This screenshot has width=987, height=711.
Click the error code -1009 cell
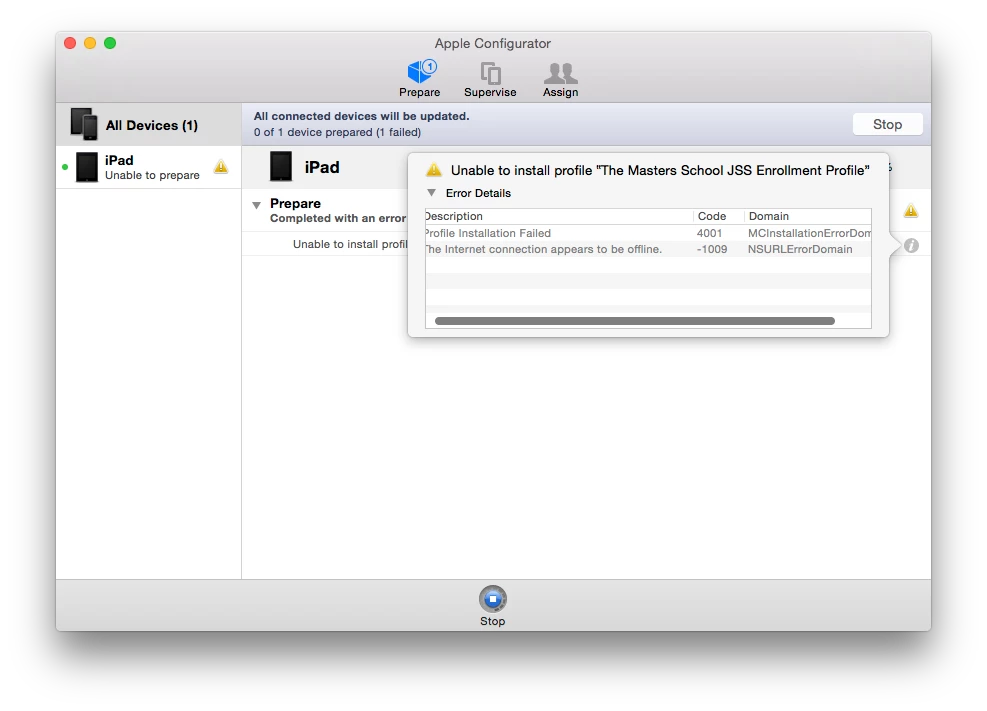point(711,249)
